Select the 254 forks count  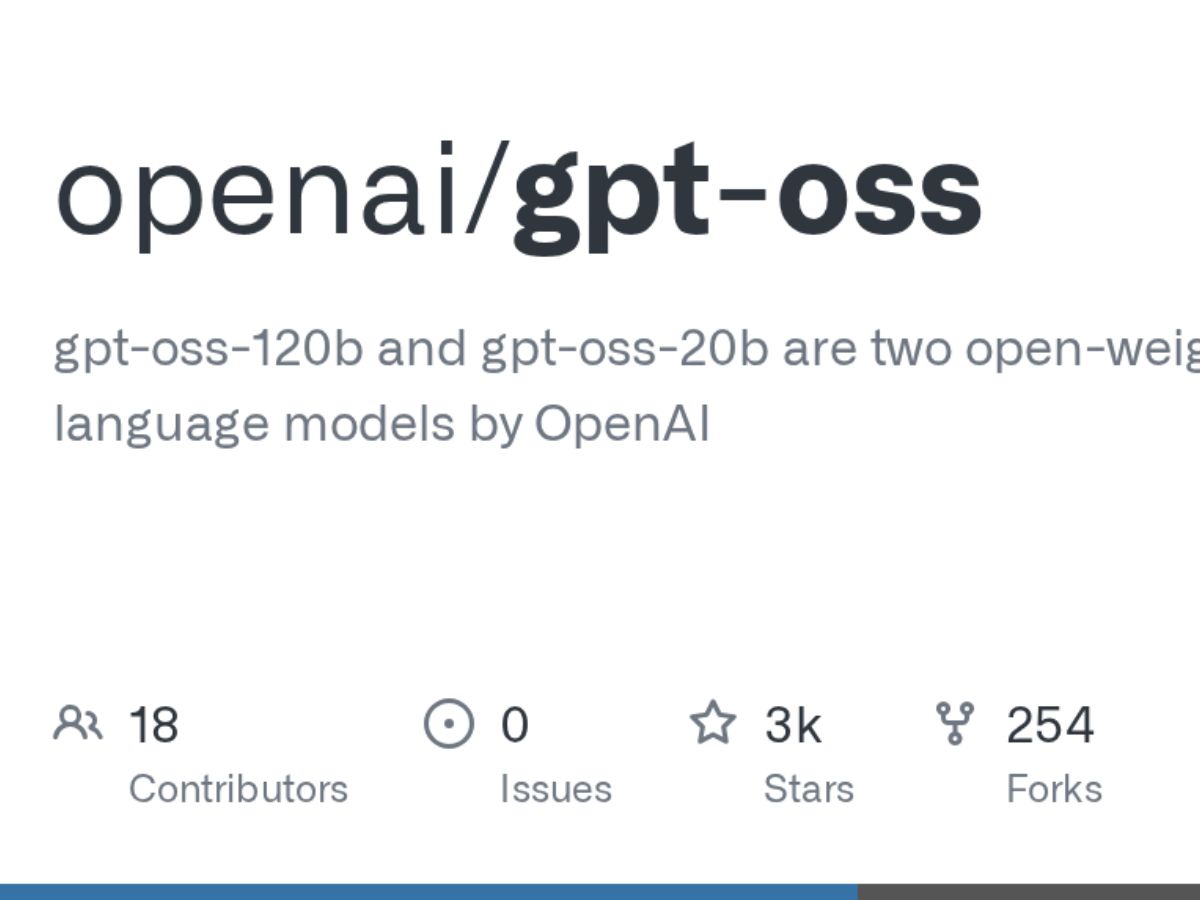pyautogui.click(x=1050, y=724)
